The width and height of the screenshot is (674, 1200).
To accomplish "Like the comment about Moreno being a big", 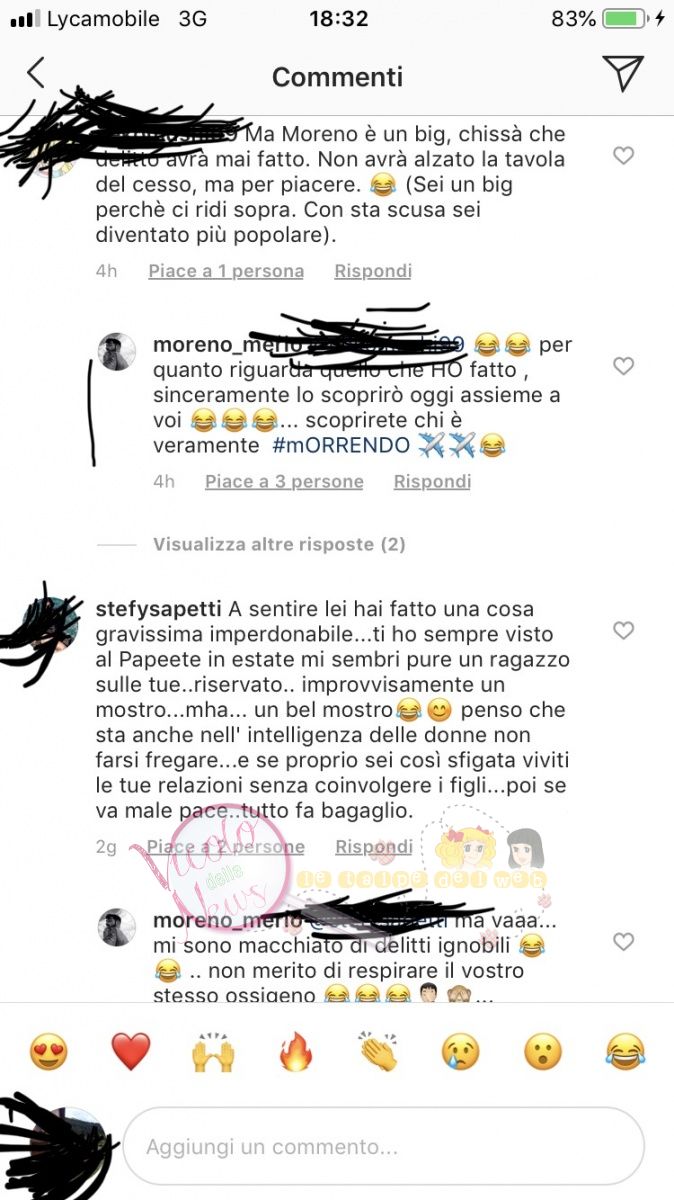I will [x=623, y=156].
